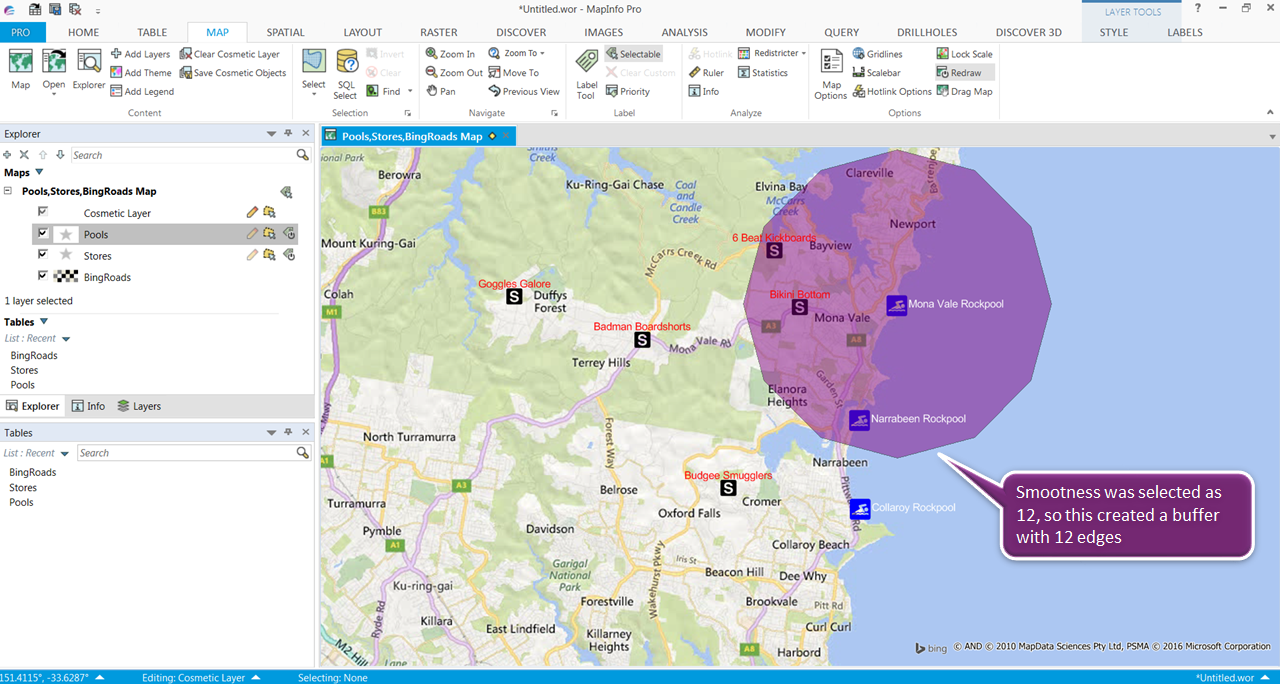This screenshot has height=684, width=1280.
Task: Click lower Tables panel search field
Action: pos(194,453)
